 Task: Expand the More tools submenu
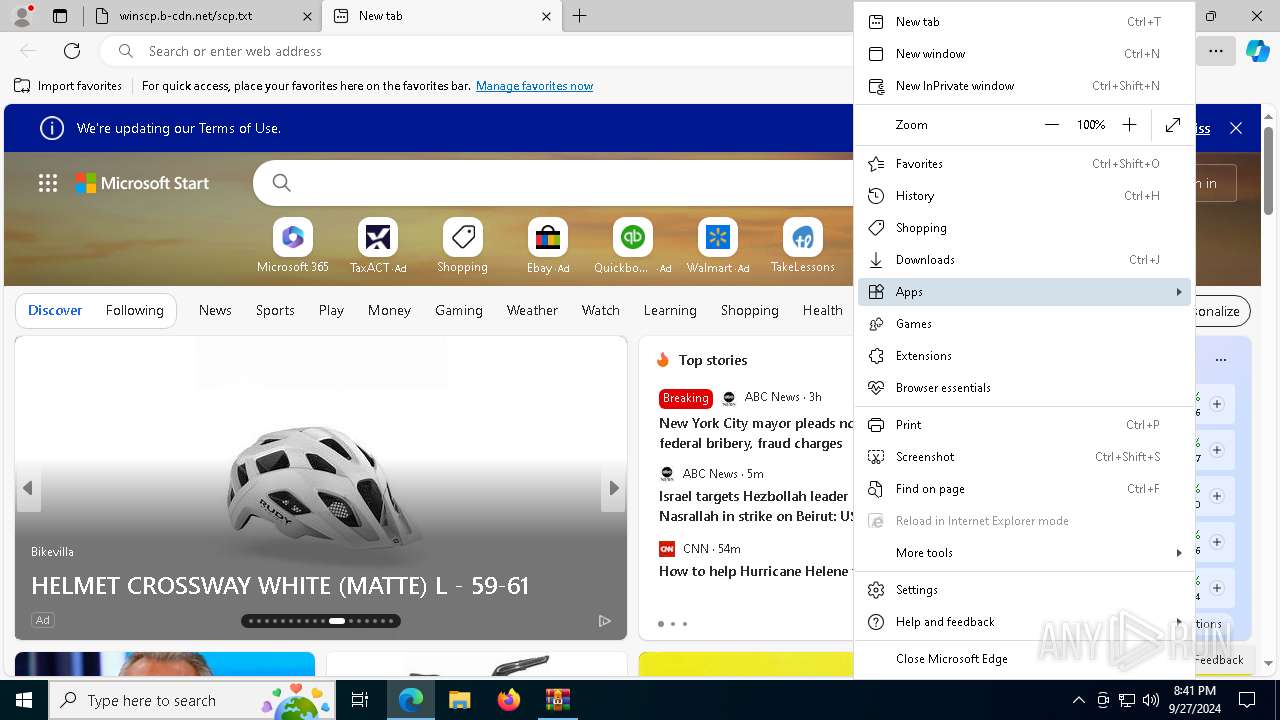coord(1024,553)
